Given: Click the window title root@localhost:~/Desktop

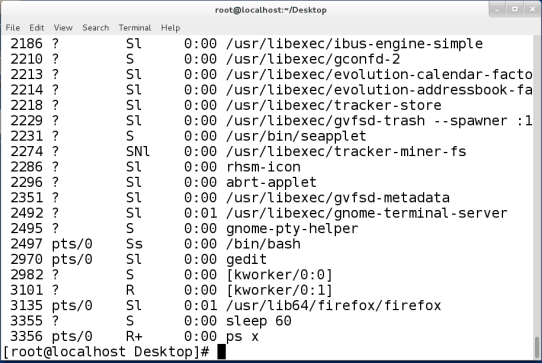Looking at the screenshot, I should pos(271,10).
